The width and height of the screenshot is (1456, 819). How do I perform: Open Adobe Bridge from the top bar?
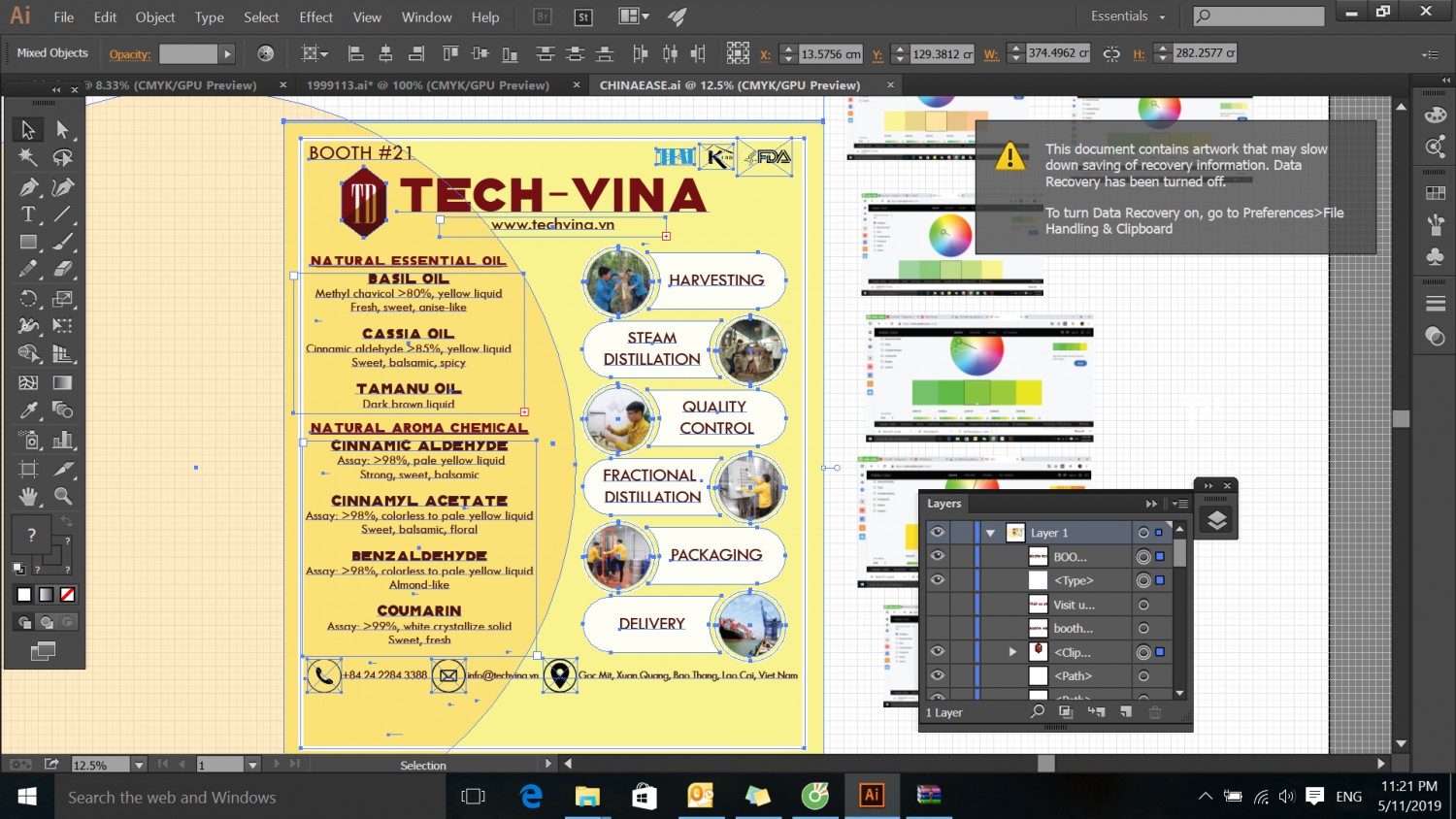click(543, 16)
